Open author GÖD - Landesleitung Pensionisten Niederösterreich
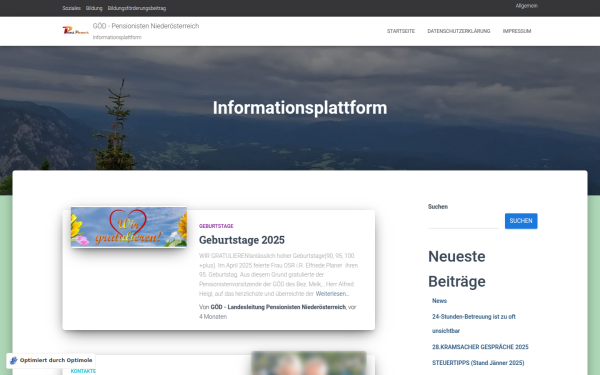This screenshot has height=375, width=600. point(278,307)
